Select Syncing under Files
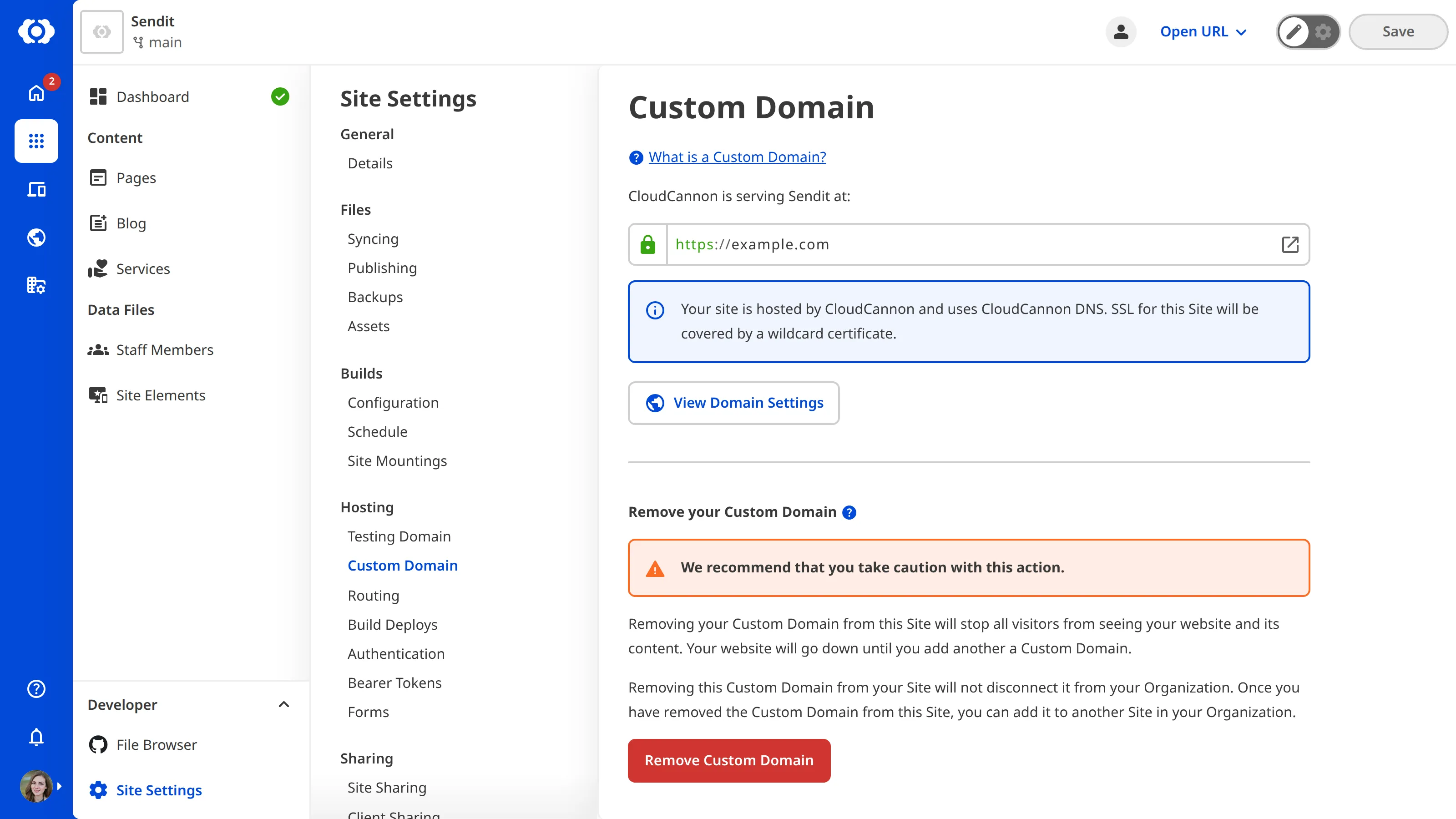The height and width of the screenshot is (819, 1456). coord(373,239)
